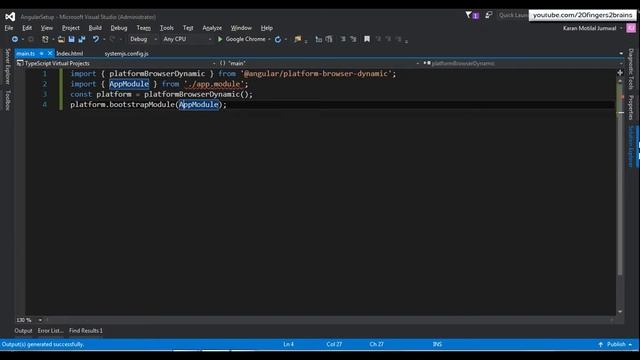
Task: Click the decrease indent toolbar icon
Action: point(318,39)
